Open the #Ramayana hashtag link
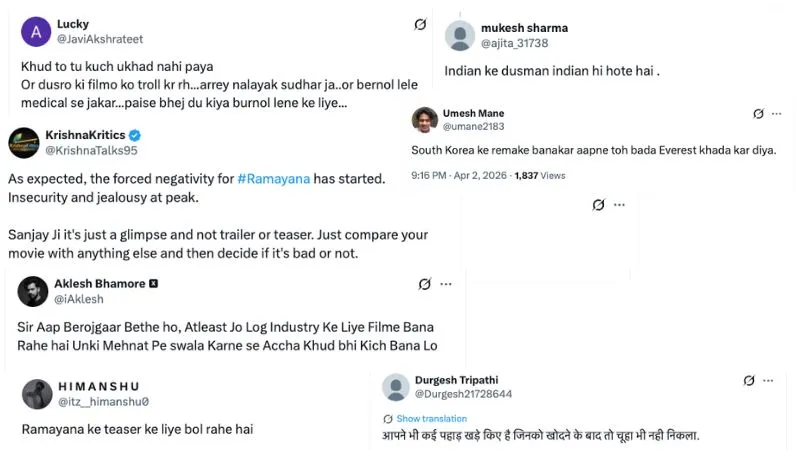 [x=273, y=178]
